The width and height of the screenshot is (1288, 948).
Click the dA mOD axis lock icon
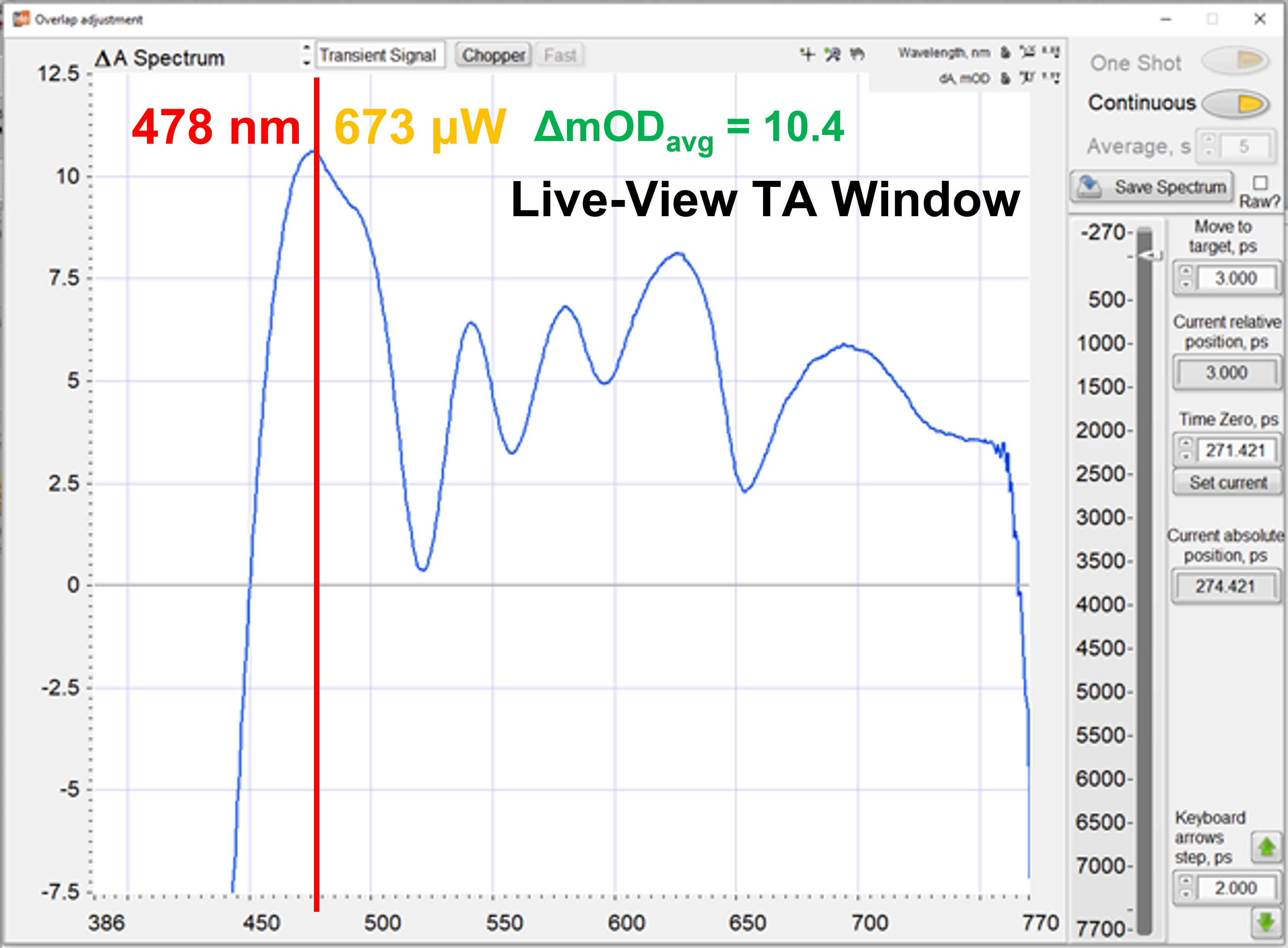1005,78
